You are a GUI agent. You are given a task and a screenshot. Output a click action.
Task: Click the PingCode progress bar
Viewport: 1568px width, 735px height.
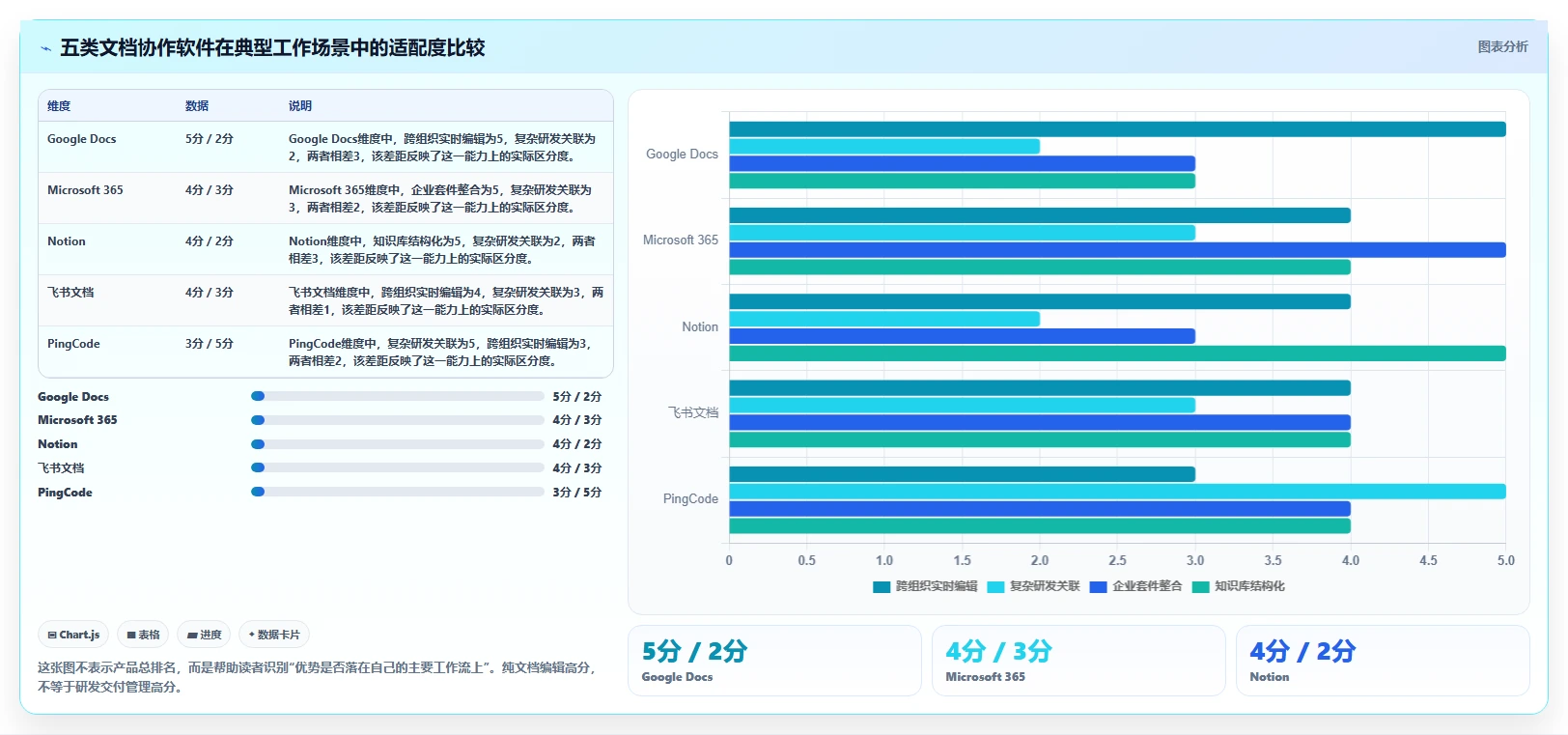tap(397, 492)
